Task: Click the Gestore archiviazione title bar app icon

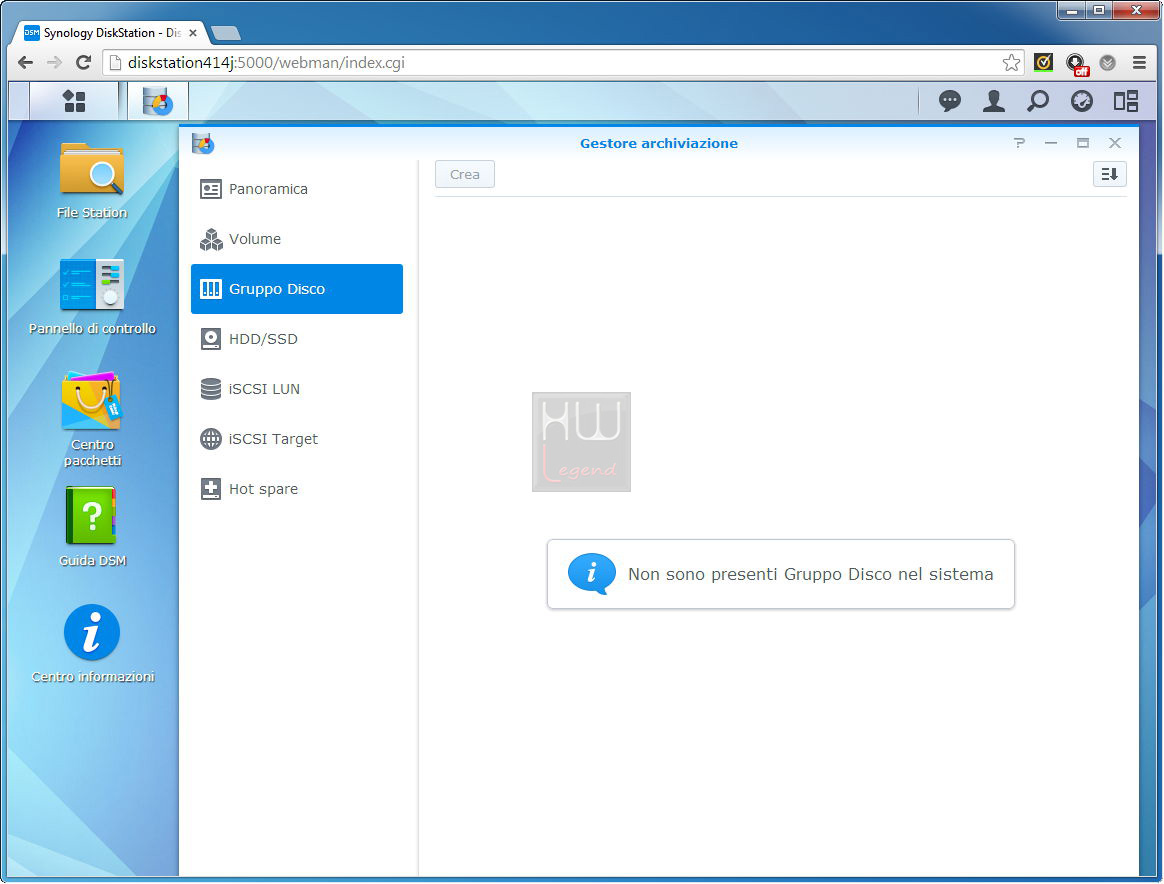Action: click(203, 143)
